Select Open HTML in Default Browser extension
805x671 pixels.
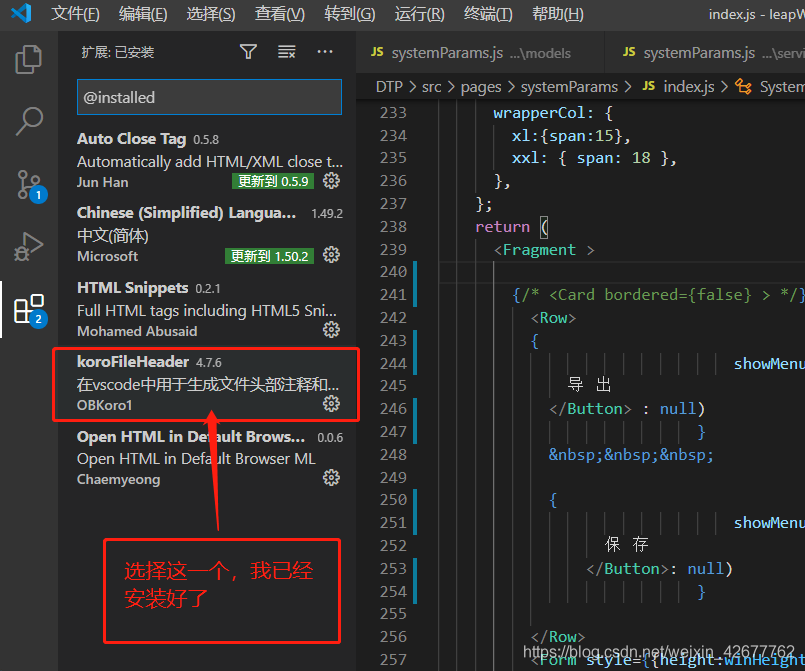[209, 458]
